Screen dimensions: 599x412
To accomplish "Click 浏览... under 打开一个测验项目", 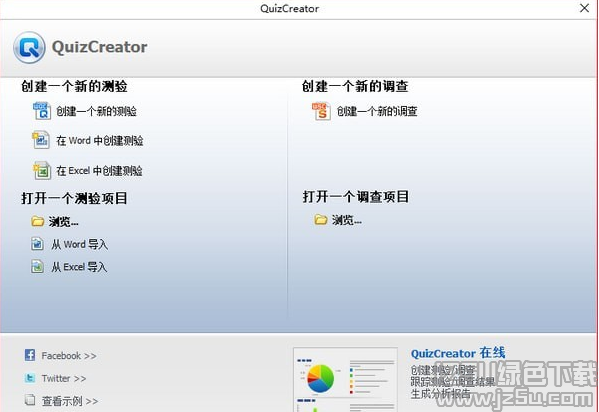I will (63, 222).
